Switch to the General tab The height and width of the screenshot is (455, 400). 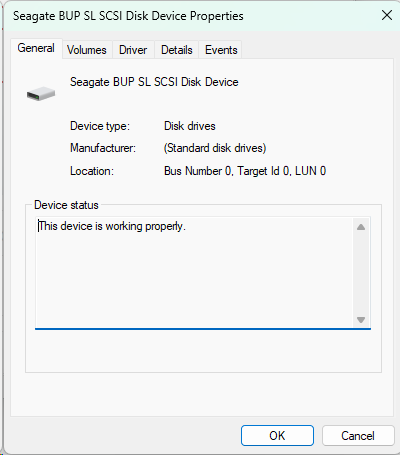point(36,48)
